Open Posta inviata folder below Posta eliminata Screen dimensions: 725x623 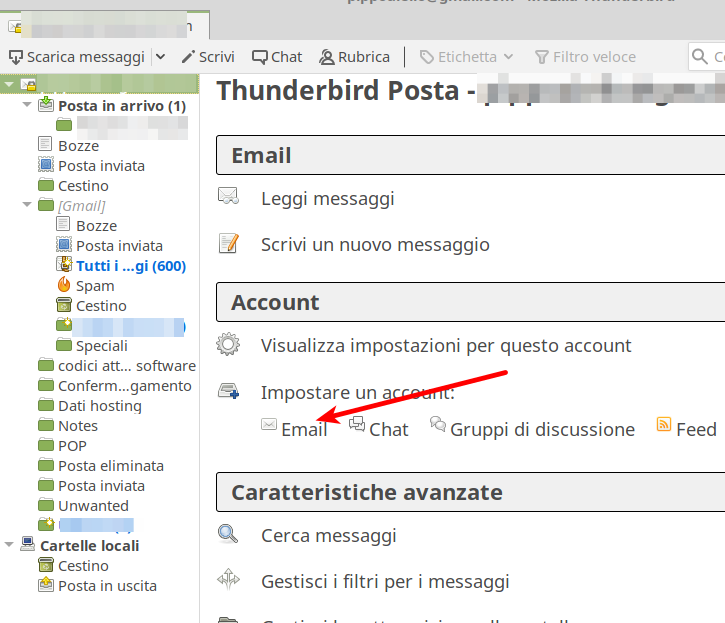point(101,486)
